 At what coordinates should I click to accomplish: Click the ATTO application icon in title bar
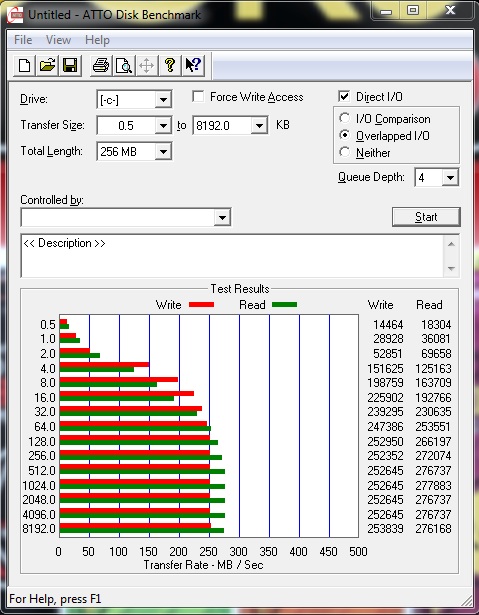[x=15, y=15]
